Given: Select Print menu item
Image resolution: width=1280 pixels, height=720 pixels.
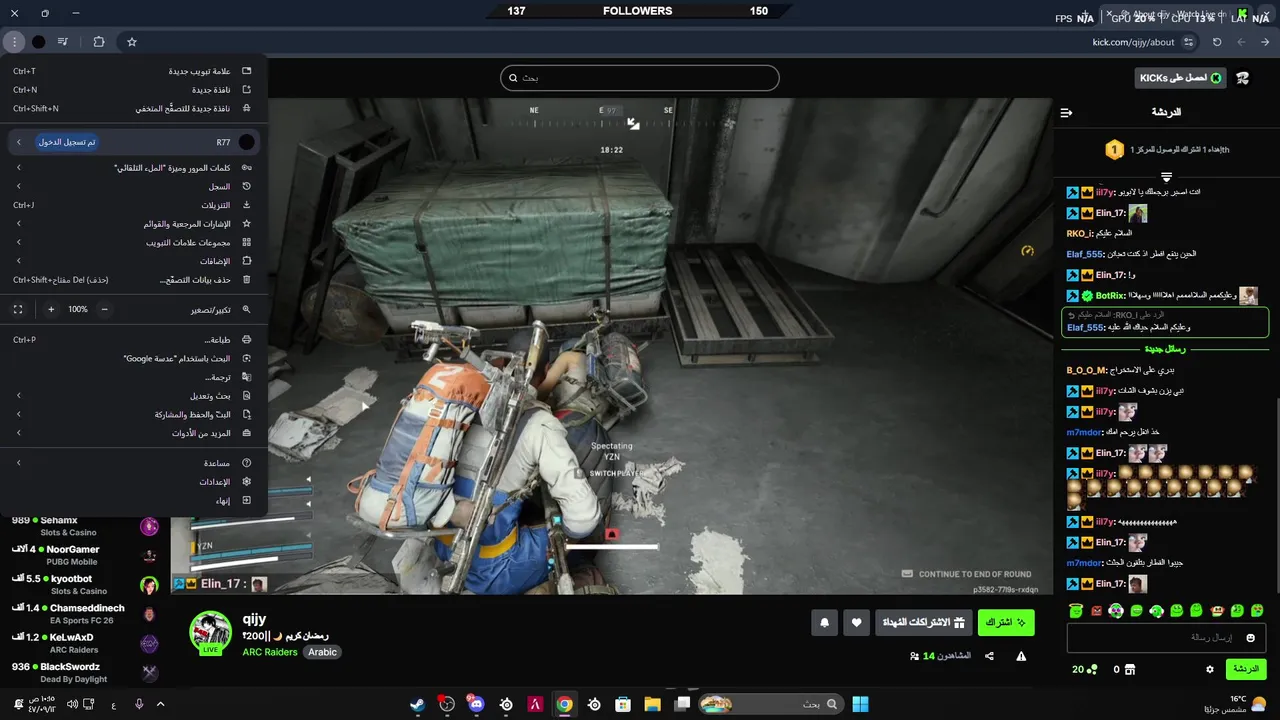Looking at the screenshot, I should (x=134, y=340).
